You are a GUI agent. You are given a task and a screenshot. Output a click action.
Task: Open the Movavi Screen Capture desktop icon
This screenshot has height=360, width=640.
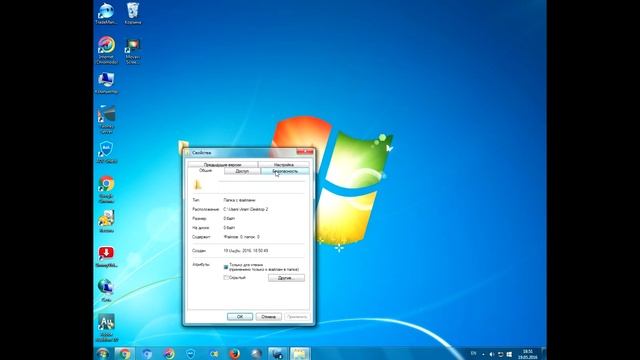[133, 51]
